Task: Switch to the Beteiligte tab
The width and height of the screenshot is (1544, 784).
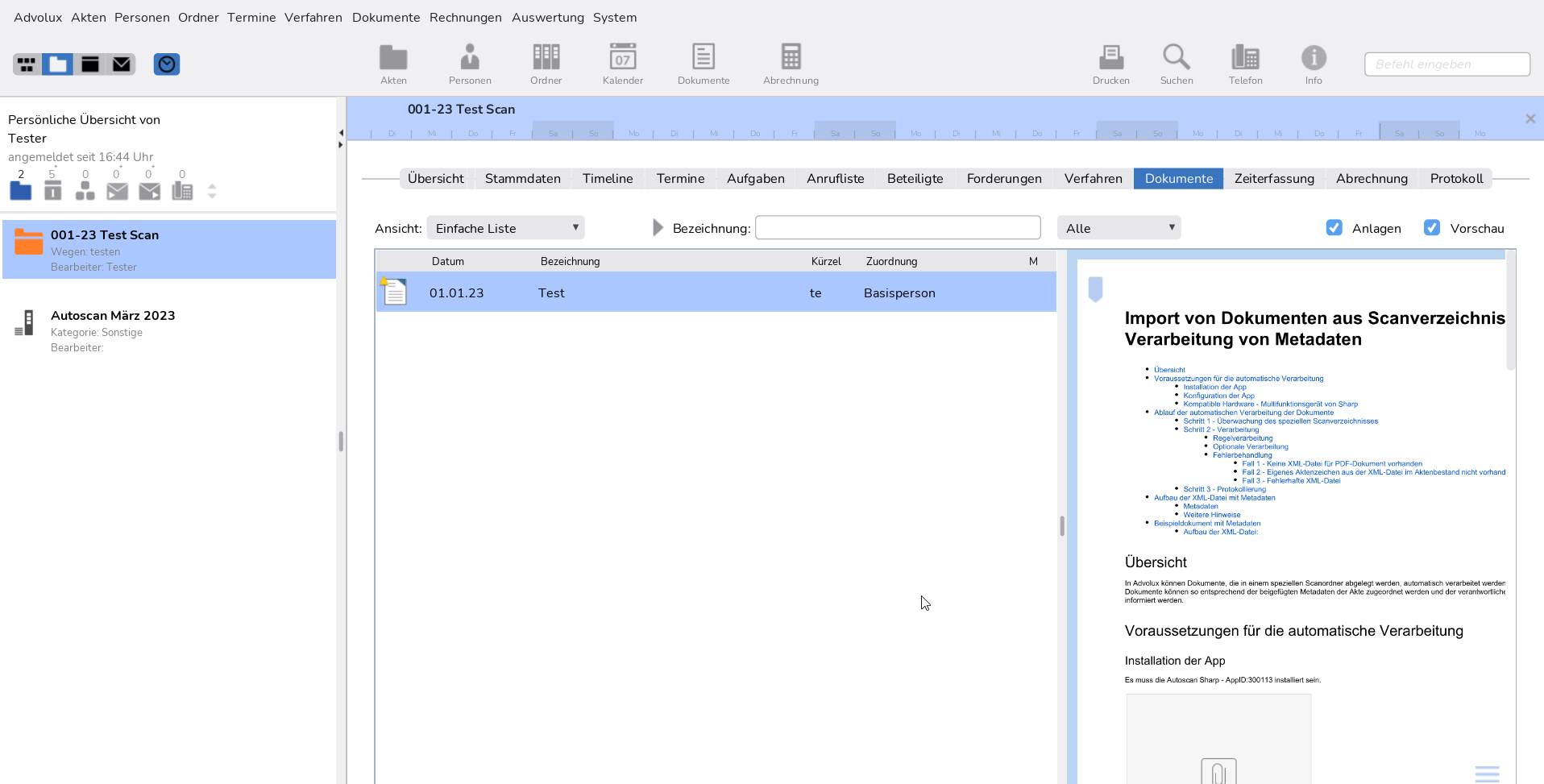Action: [x=915, y=179]
